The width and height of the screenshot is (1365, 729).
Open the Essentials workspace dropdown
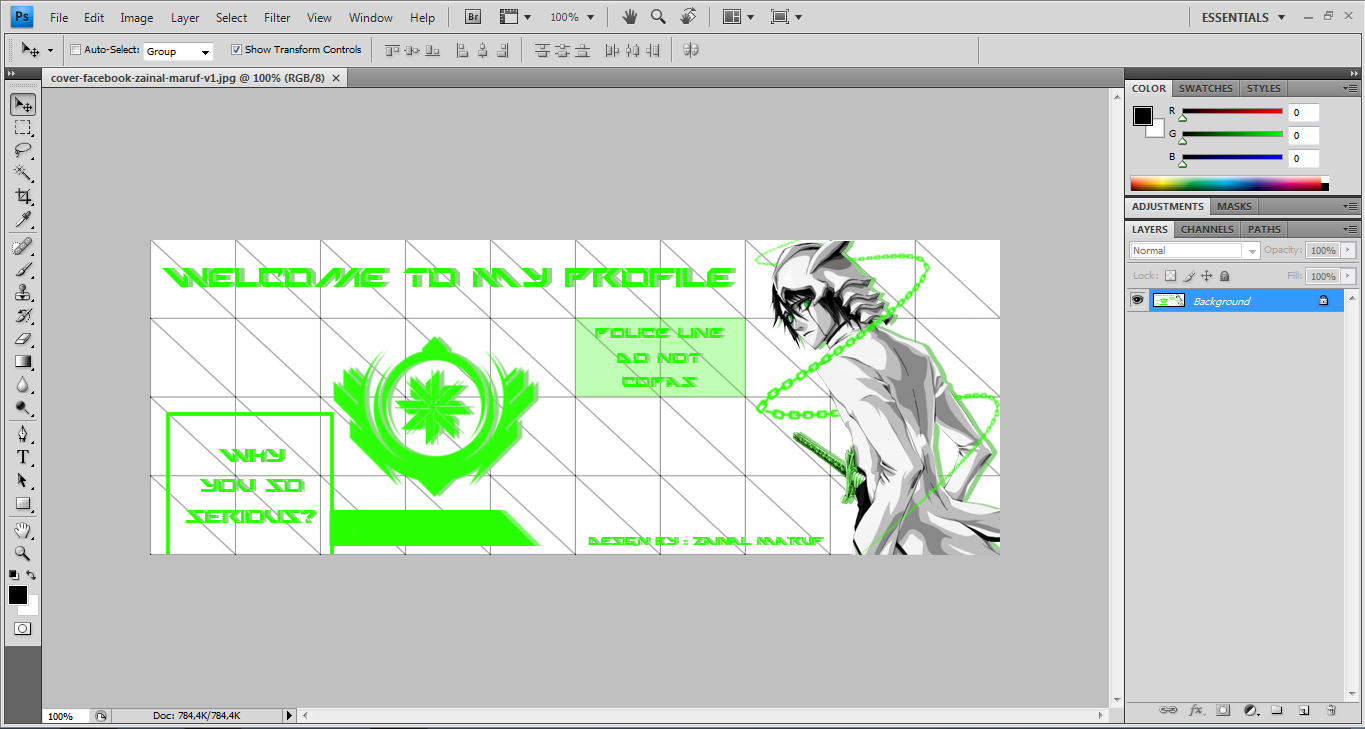[x=1244, y=17]
